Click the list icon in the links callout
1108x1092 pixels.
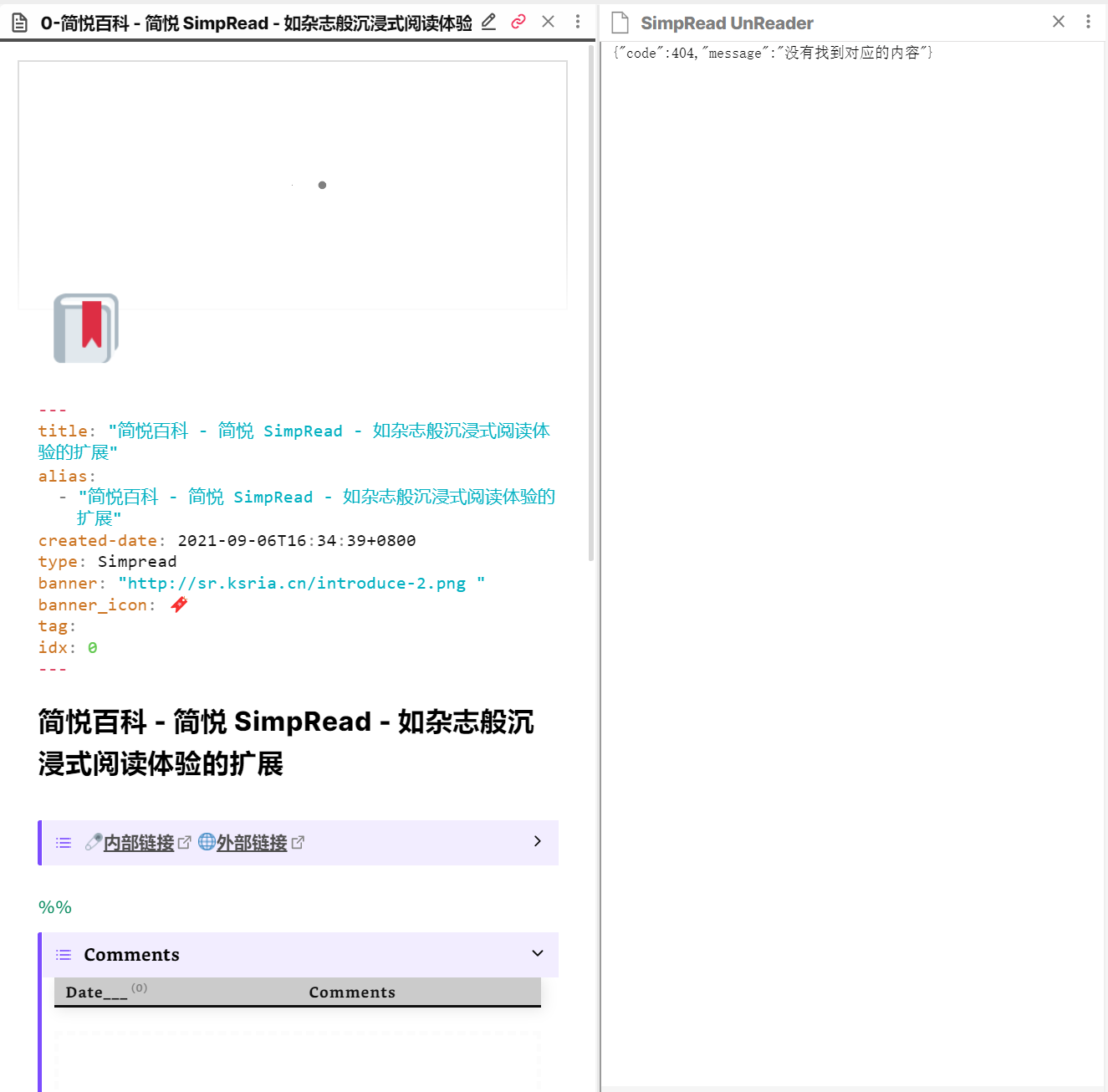pos(64,843)
